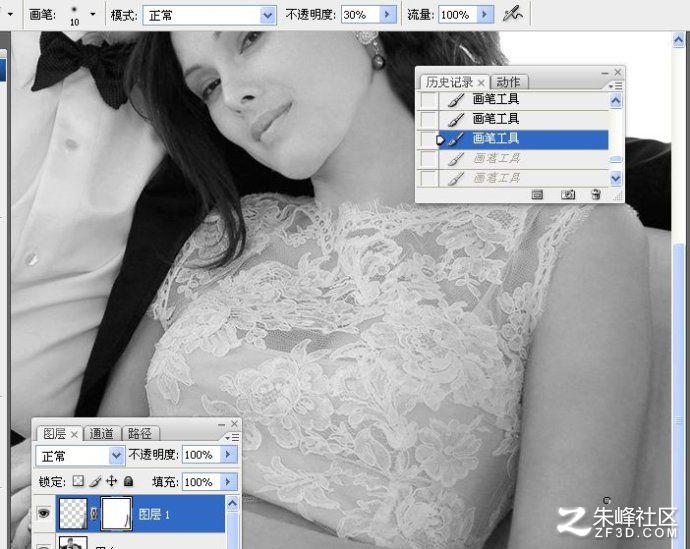This screenshot has width=690, height=549.
Task: Create new document from current history state
Action: point(537,194)
